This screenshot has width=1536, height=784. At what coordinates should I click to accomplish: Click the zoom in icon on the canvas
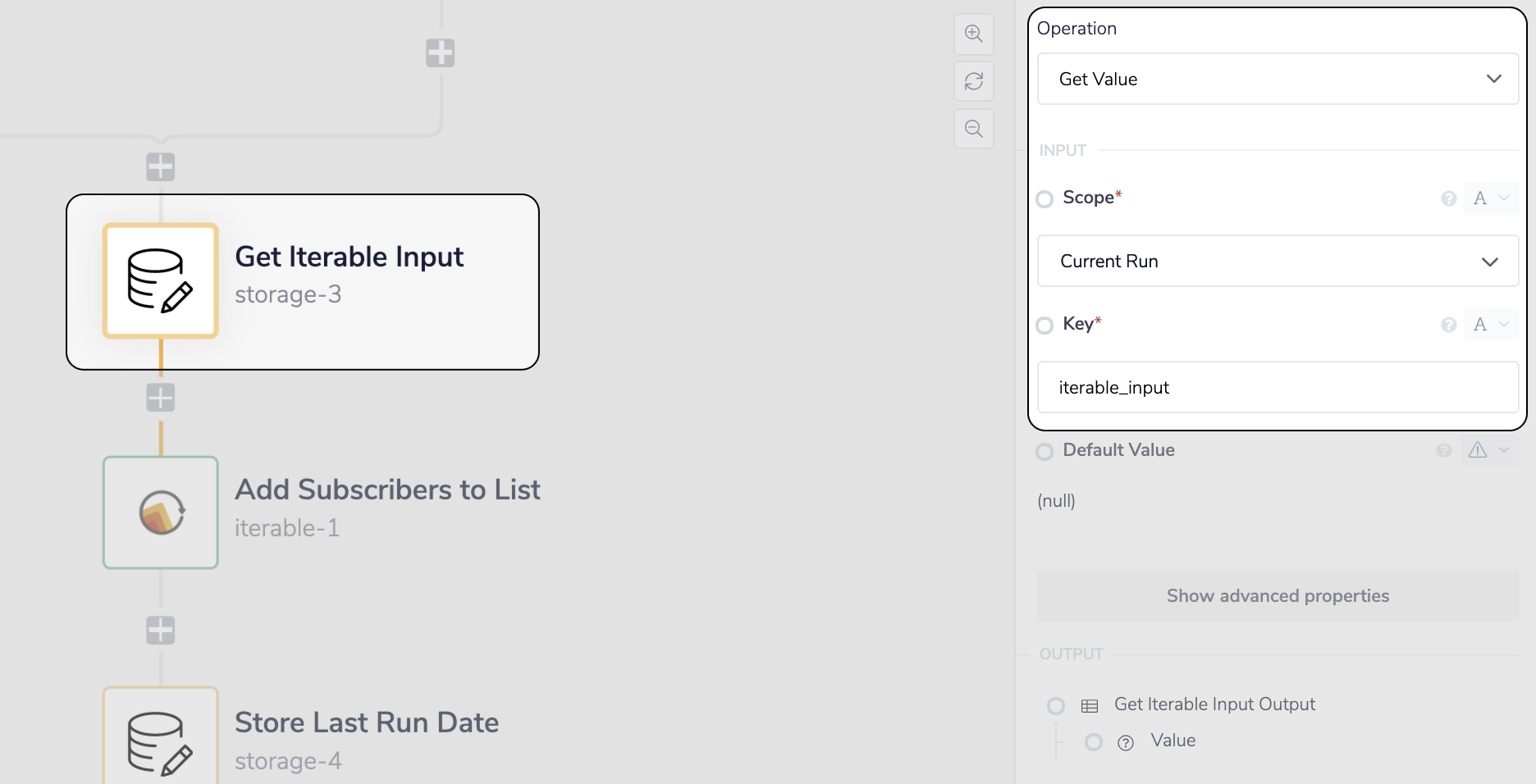974,34
